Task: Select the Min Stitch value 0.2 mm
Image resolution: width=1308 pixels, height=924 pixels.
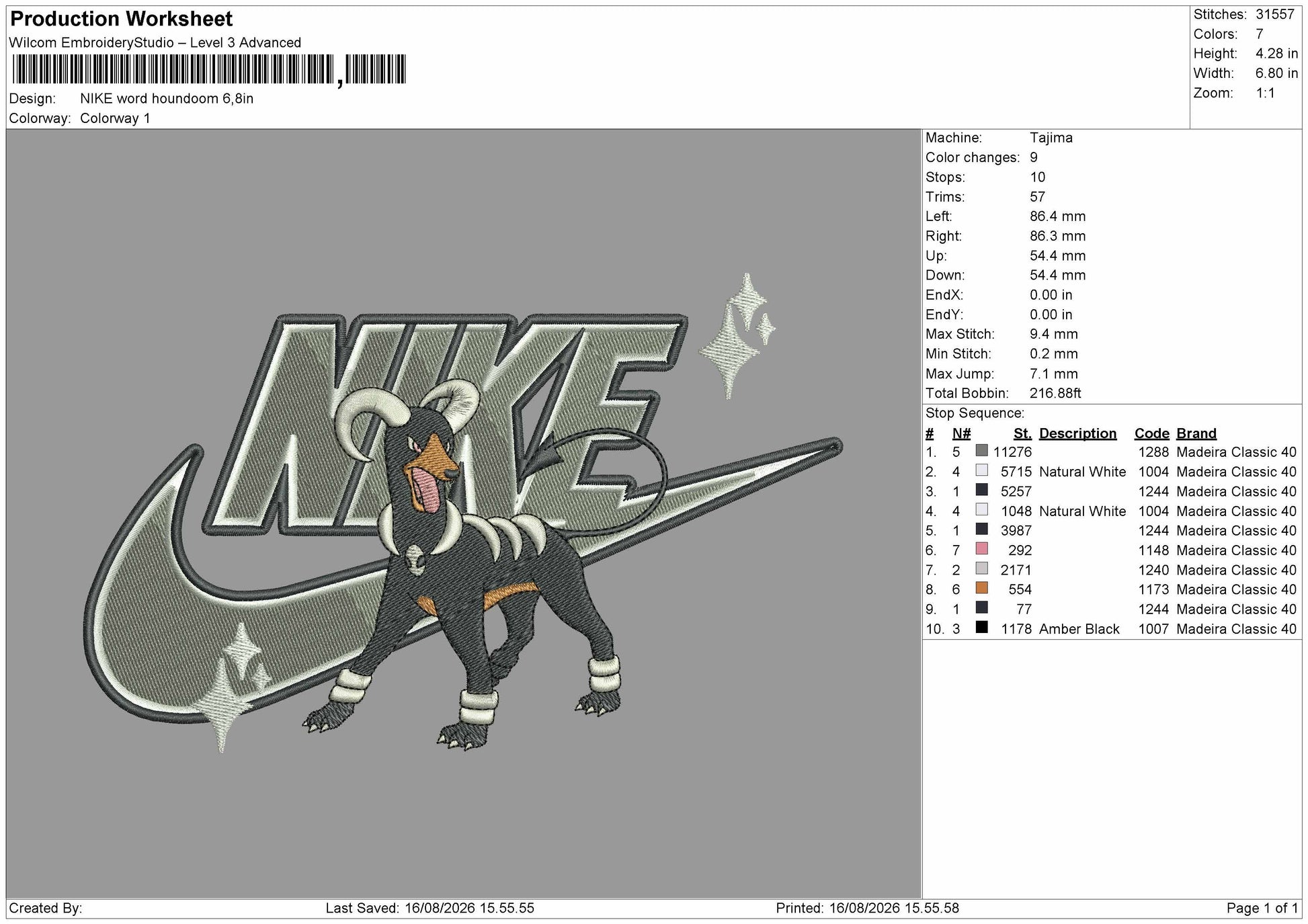Action: click(x=1054, y=354)
